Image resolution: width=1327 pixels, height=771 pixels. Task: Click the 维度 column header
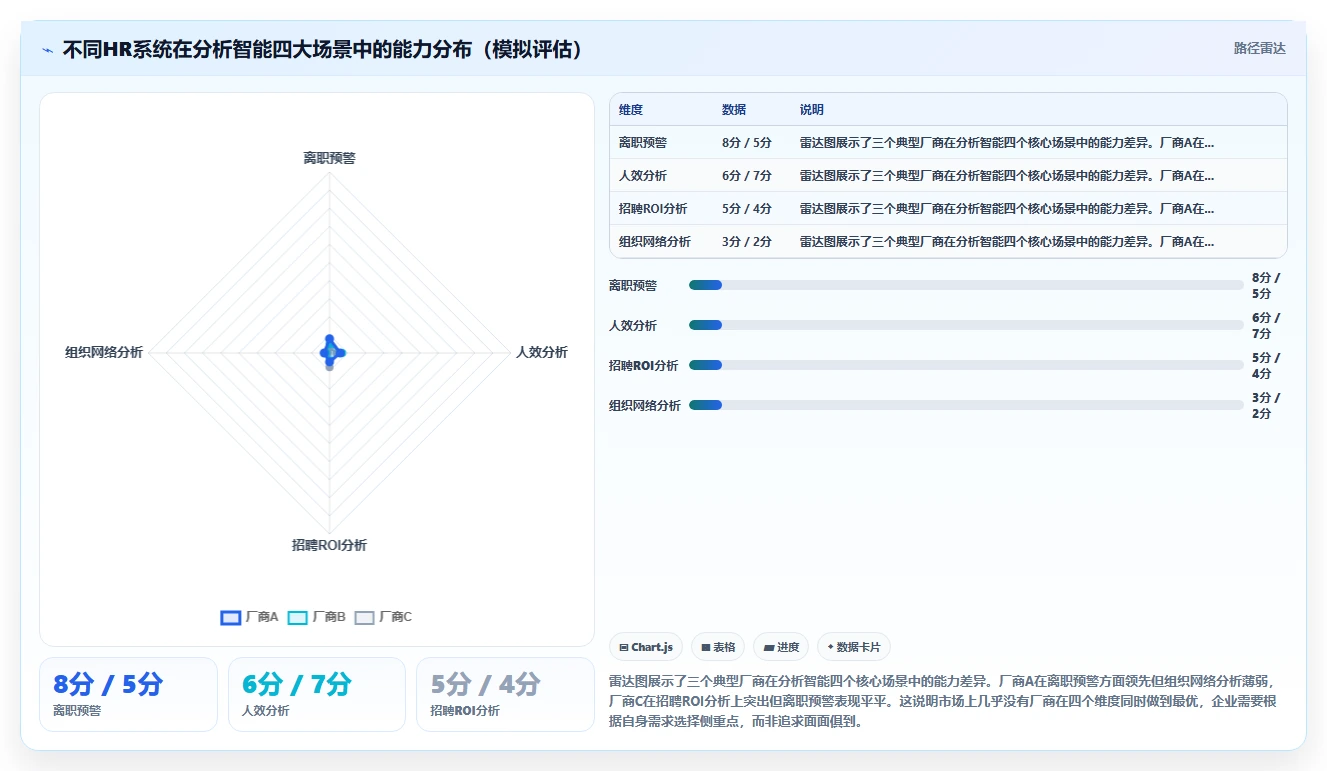pyautogui.click(x=631, y=110)
